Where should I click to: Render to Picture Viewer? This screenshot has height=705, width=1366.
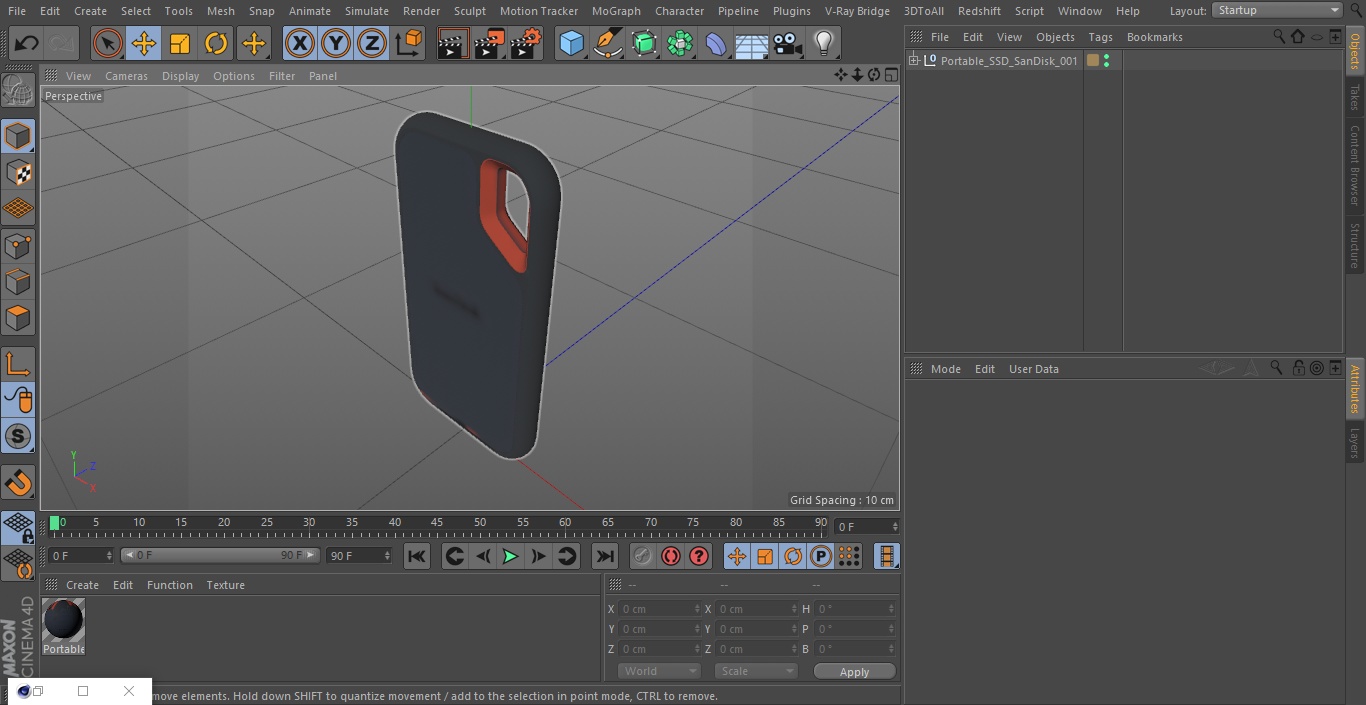[x=489, y=44]
